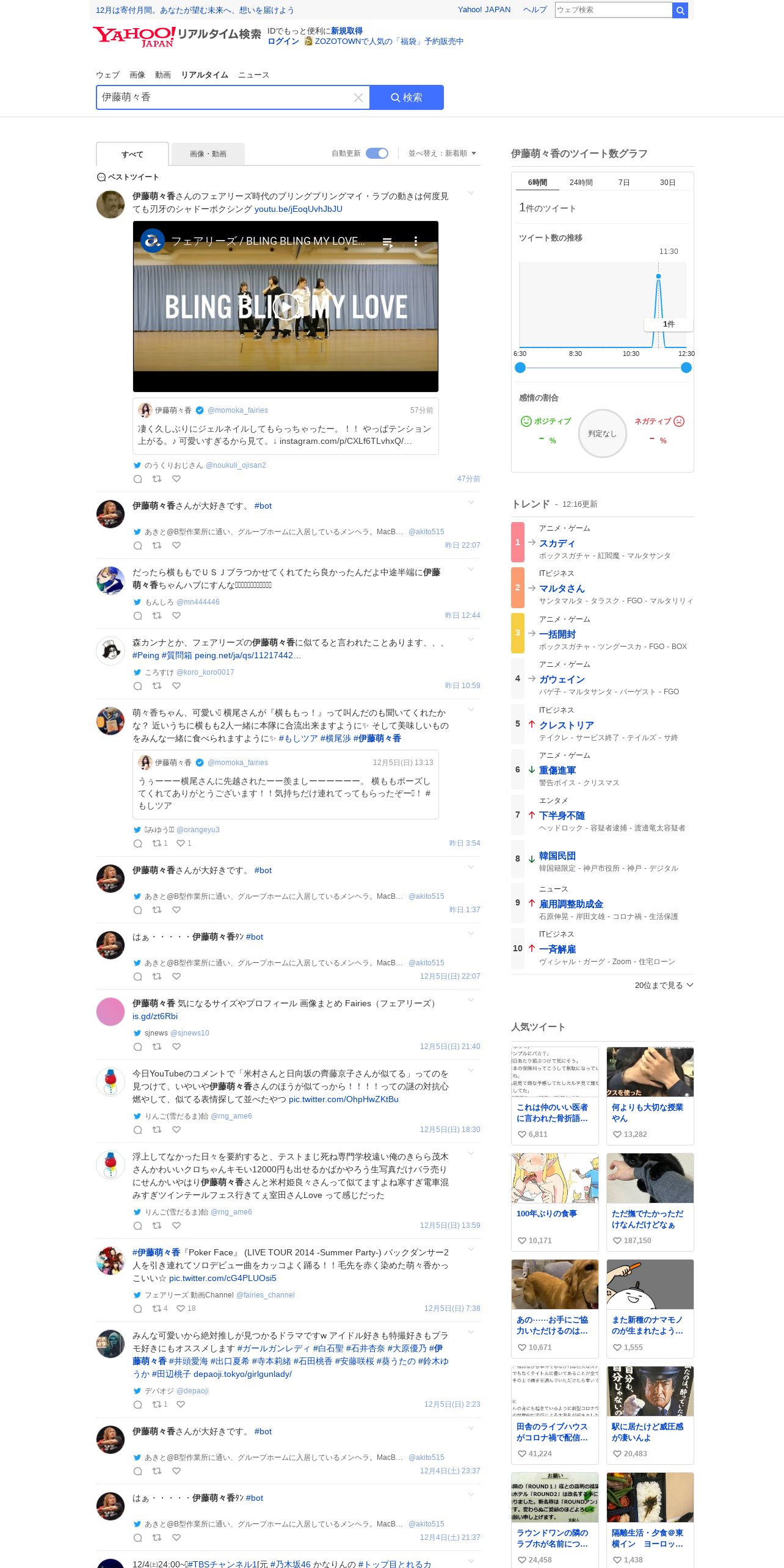Select the 24時間 graph tab
Image resolution: width=784 pixels, height=1568 pixels.
pyautogui.click(x=581, y=183)
